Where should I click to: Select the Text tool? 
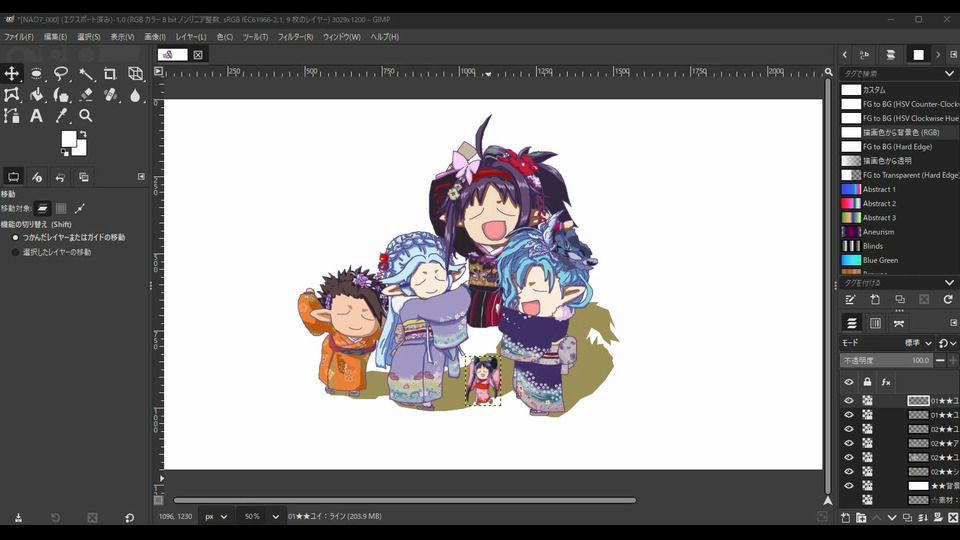(x=36, y=116)
